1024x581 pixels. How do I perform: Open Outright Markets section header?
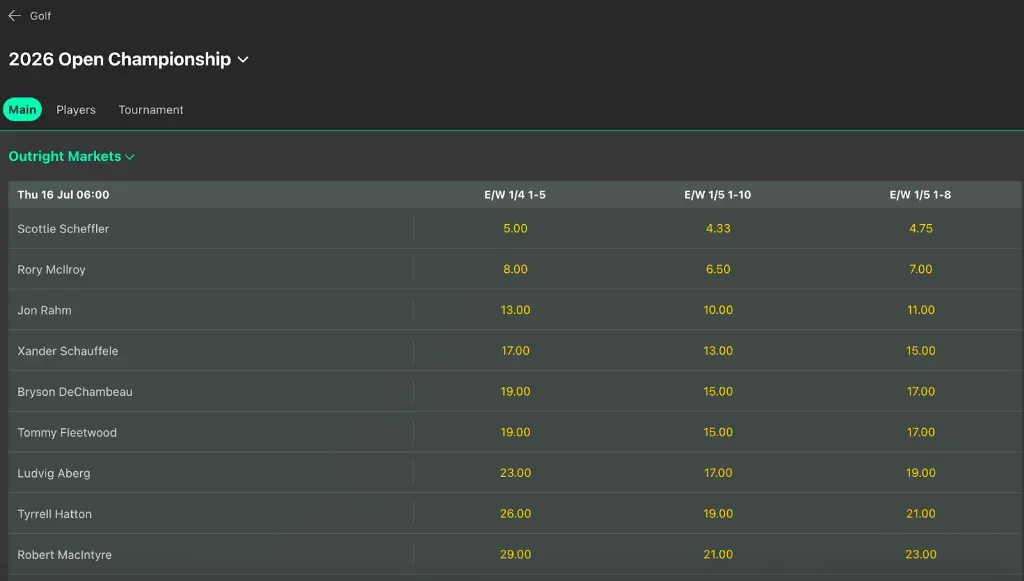[65, 157]
